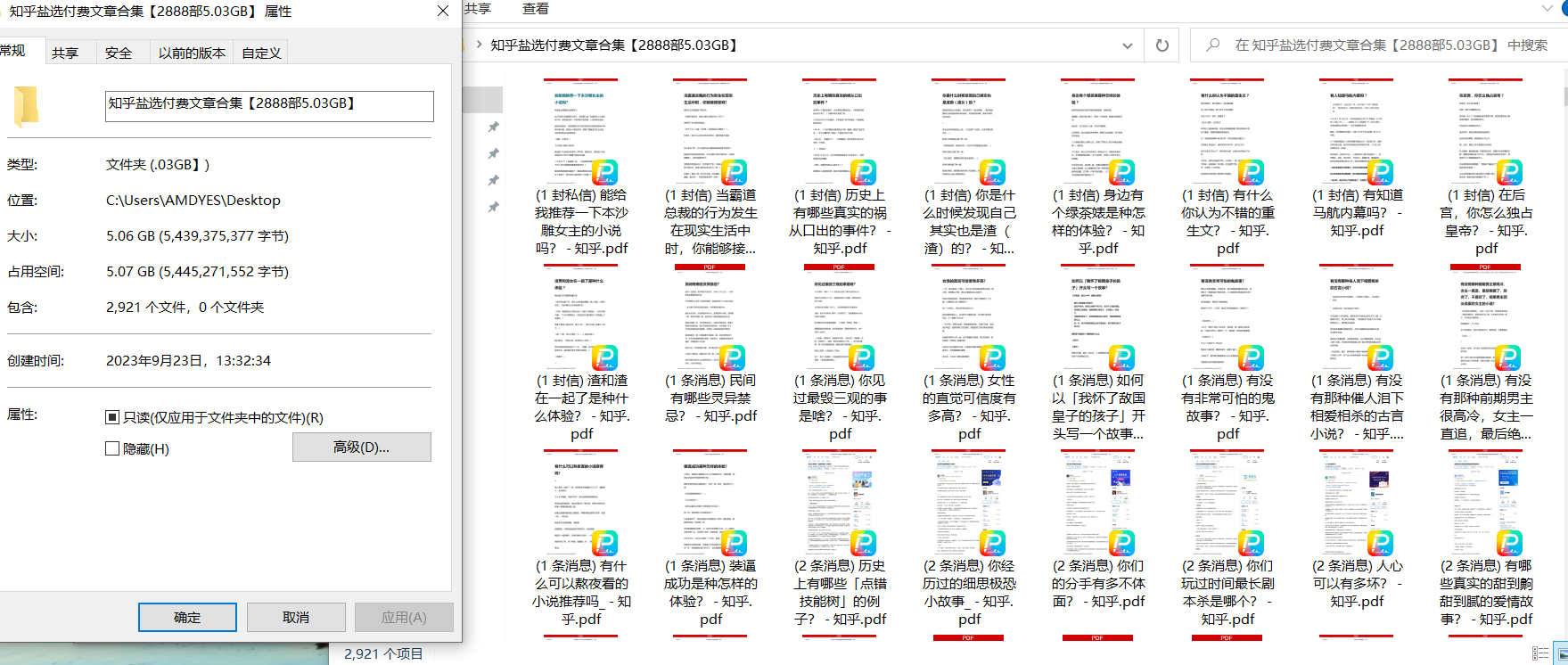Click the creation time 2023年9月23日

tap(188, 361)
